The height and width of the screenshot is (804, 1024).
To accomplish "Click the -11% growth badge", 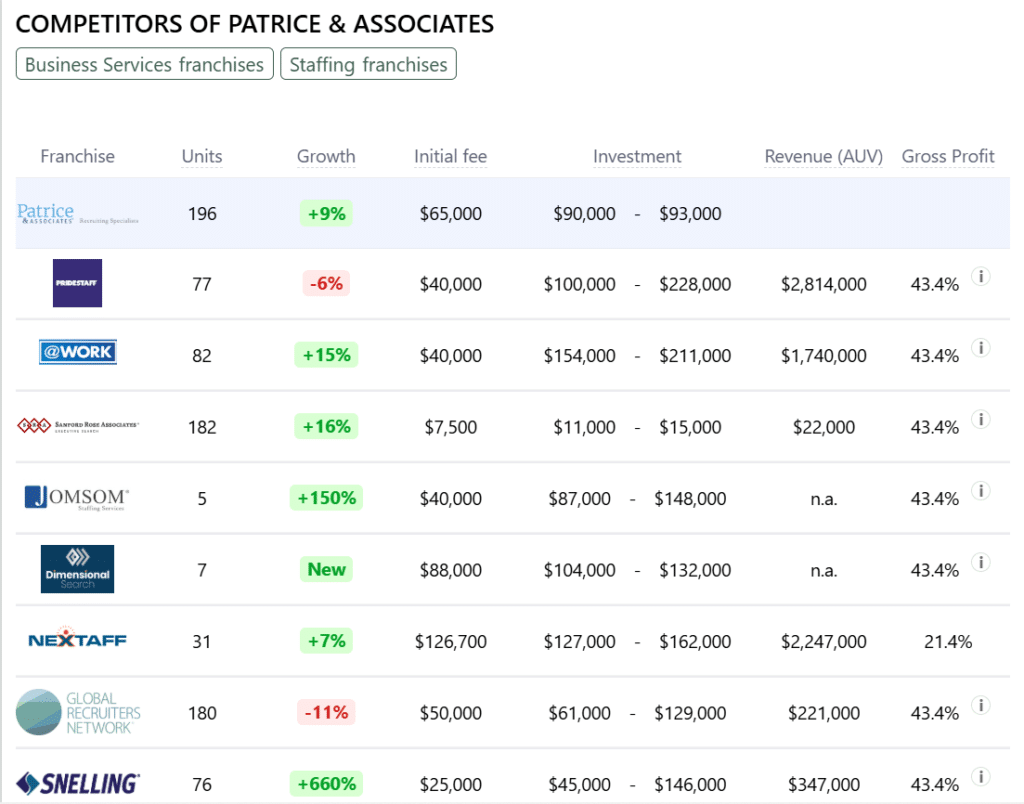I will point(326,712).
